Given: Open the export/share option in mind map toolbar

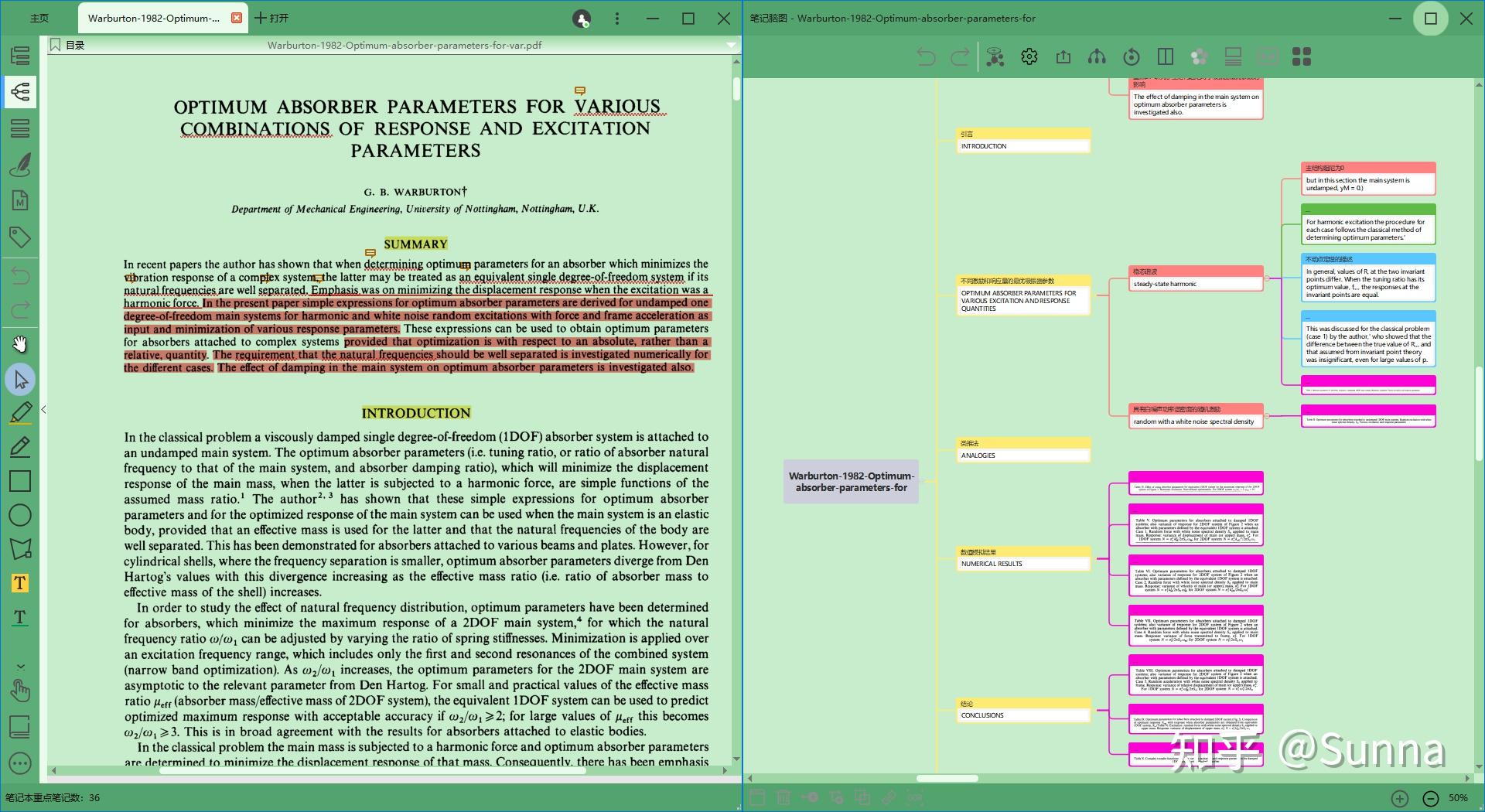Looking at the screenshot, I should tap(1063, 56).
